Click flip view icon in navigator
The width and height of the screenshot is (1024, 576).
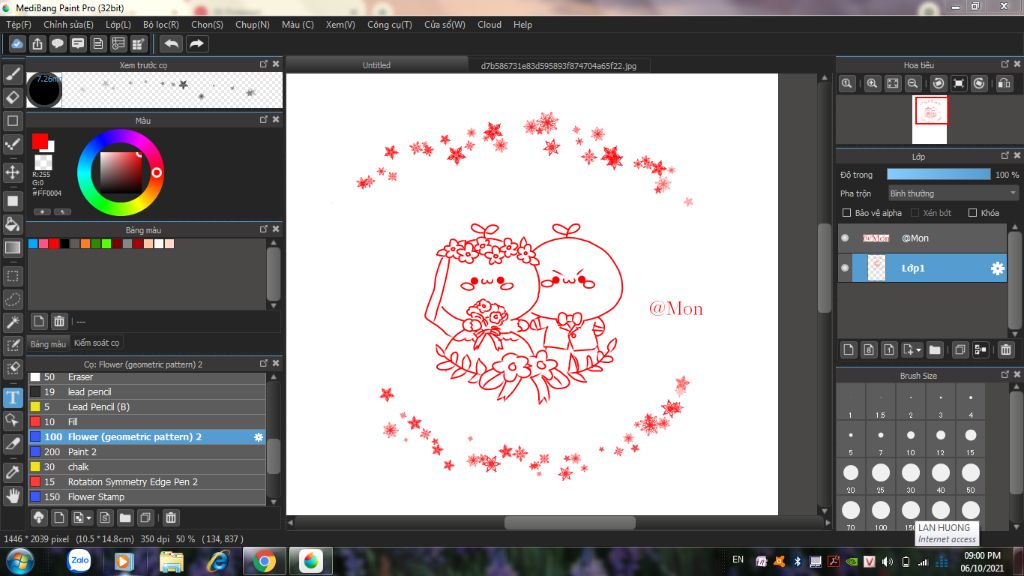coord(1004,84)
